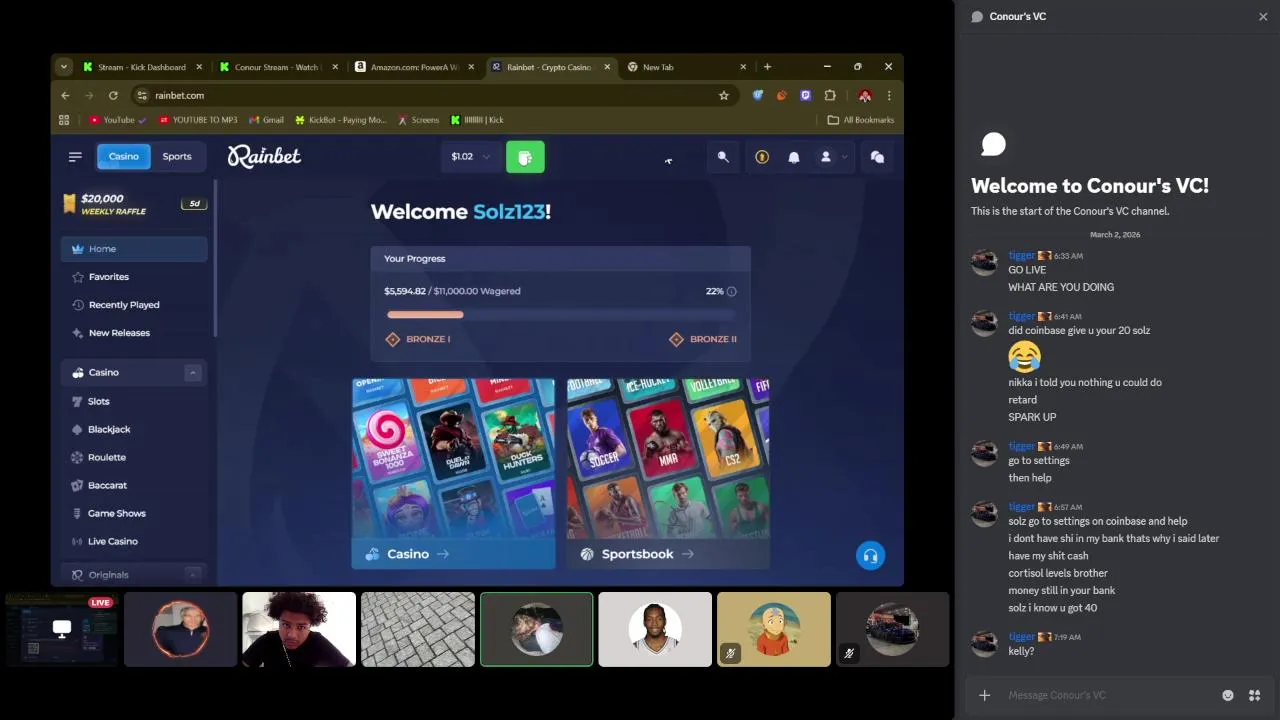Open the Rainbet hamburger menu

pos(75,157)
